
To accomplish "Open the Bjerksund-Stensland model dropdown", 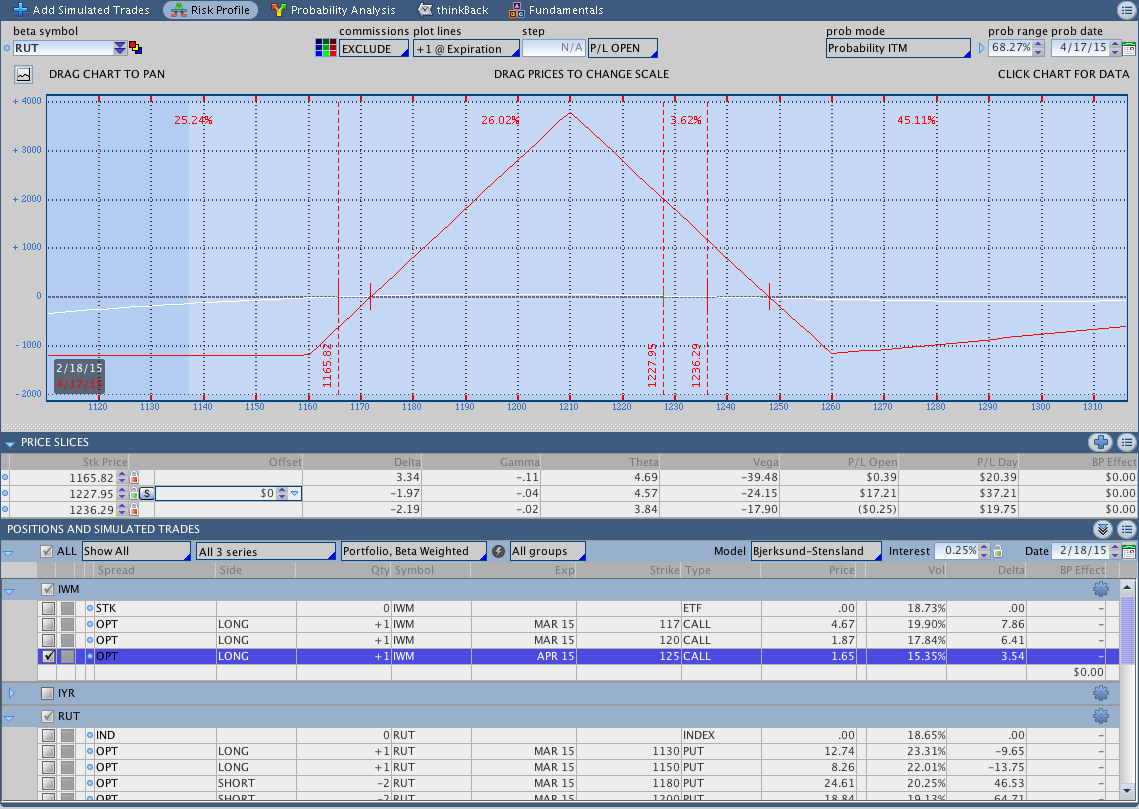I will [x=816, y=551].
